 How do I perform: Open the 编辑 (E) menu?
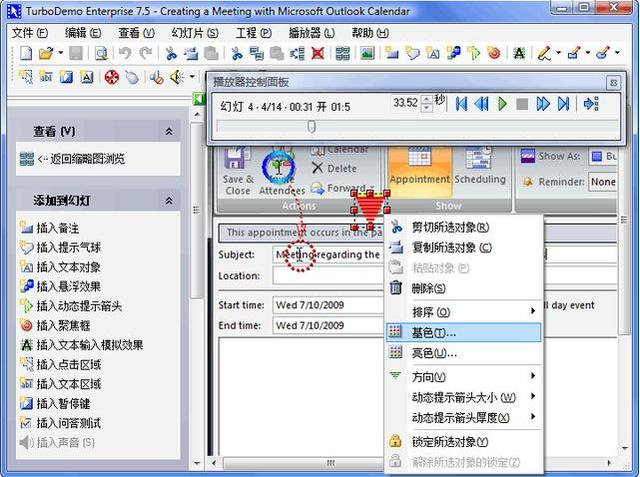click(83, 33)
